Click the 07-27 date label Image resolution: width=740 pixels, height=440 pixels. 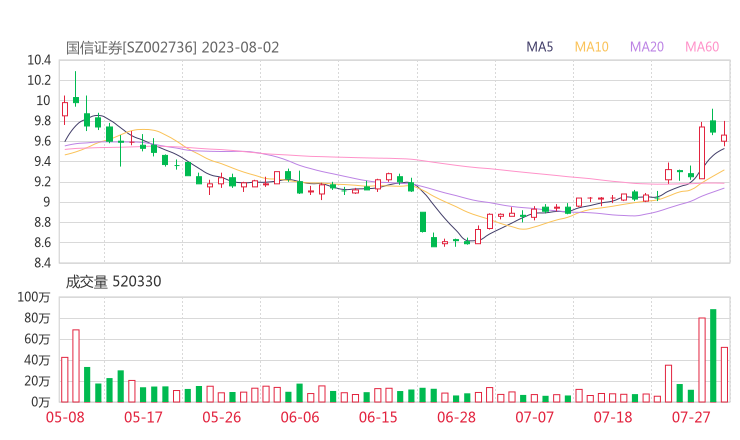[691, 417]
